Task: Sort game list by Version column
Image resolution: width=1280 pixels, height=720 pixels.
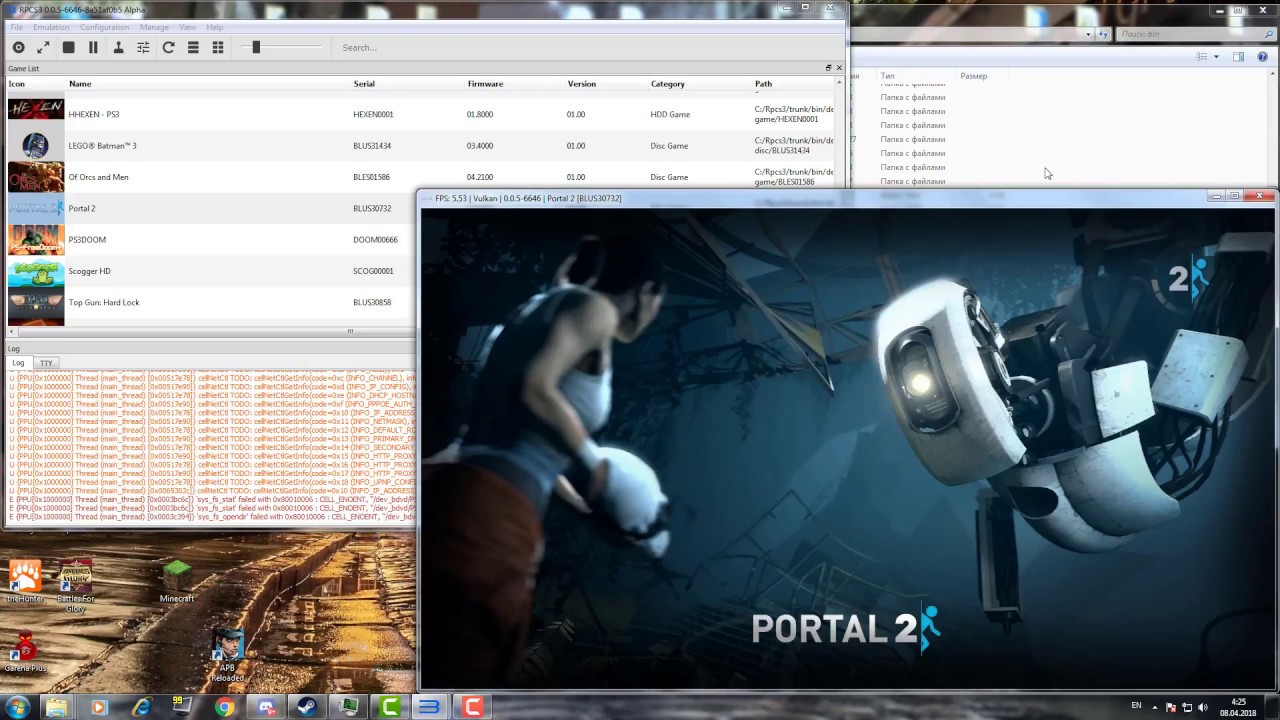Action: pos(581,84)
